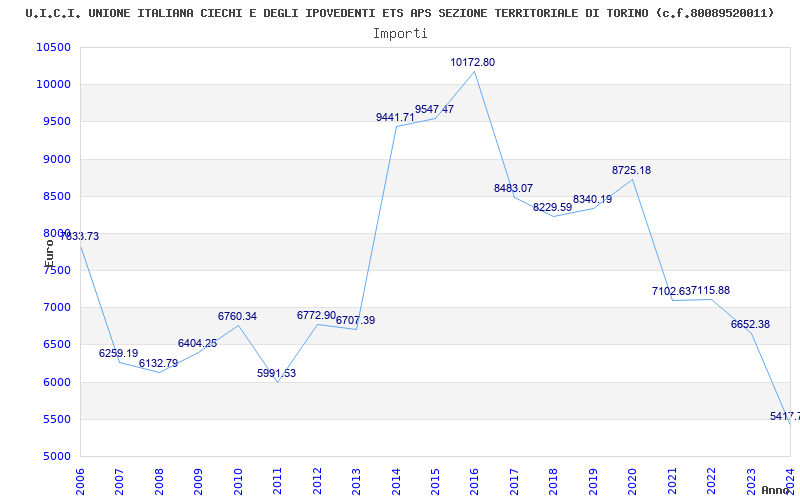Click the y-axis tick 6500

click(56, 345)
